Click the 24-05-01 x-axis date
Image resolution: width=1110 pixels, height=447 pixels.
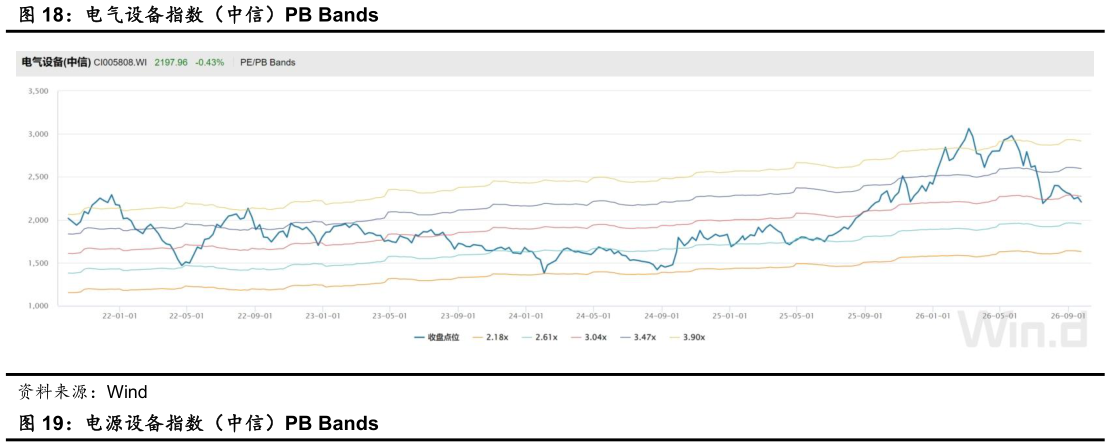click(x=593, y=316)
